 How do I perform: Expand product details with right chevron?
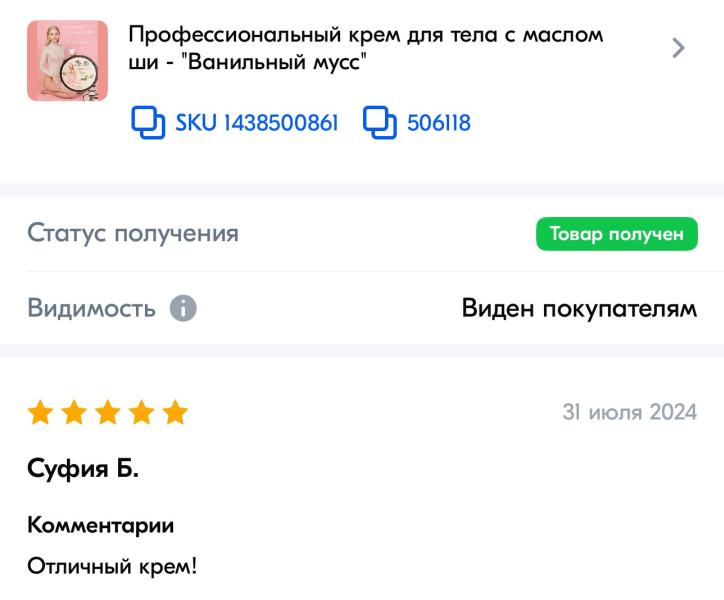(x=678, y=48)
